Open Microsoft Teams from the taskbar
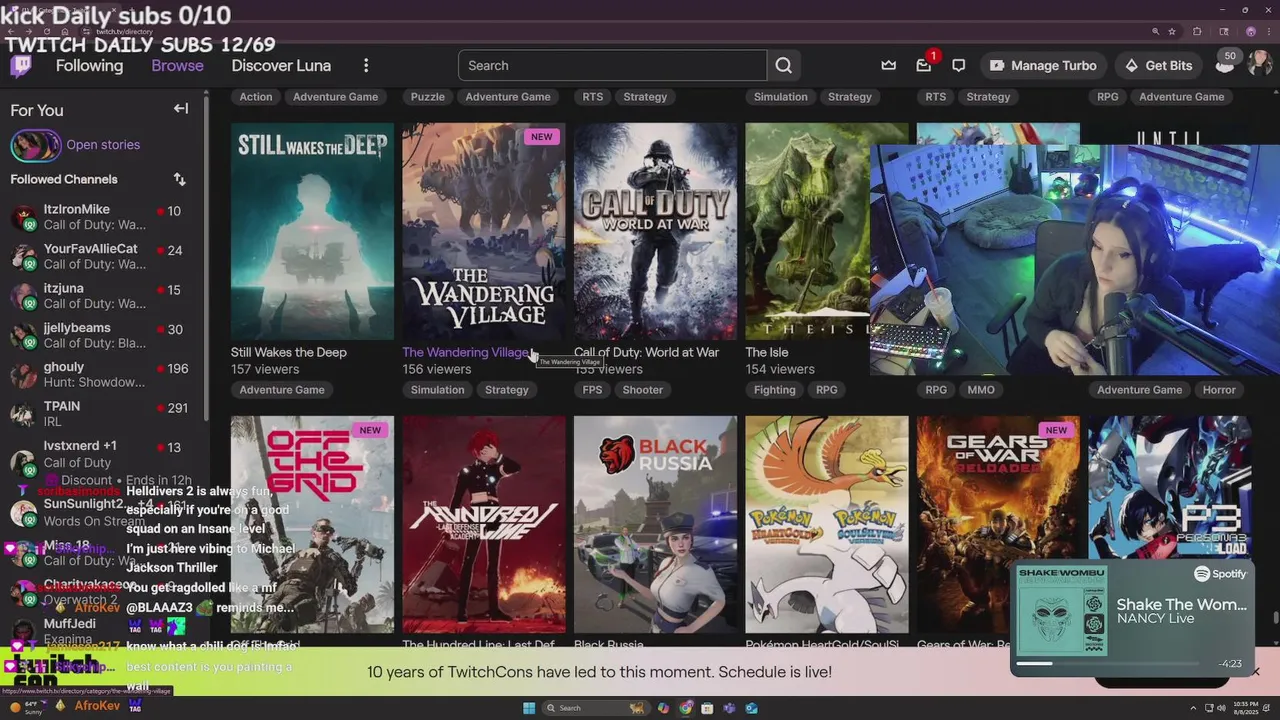This screenshot has height=720, width=1280. 729,708
